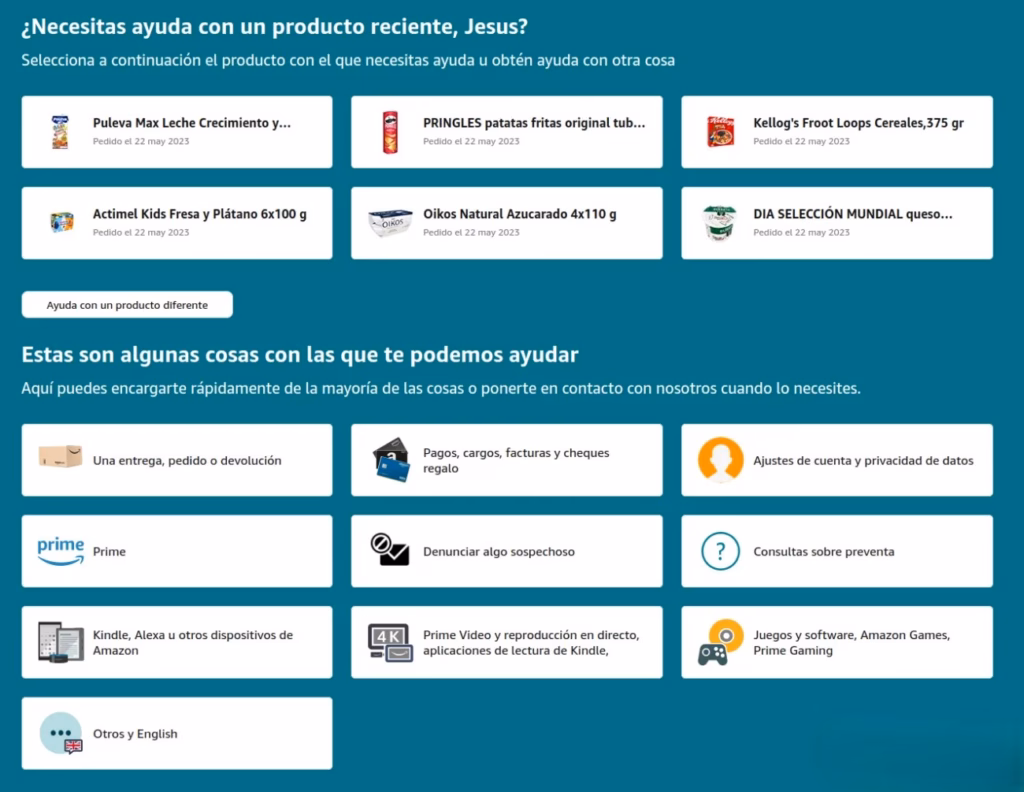This screenshot has height=792, width=1024.
Task: Click order date under Oikos Natural
Action: (x=471, y=232)
